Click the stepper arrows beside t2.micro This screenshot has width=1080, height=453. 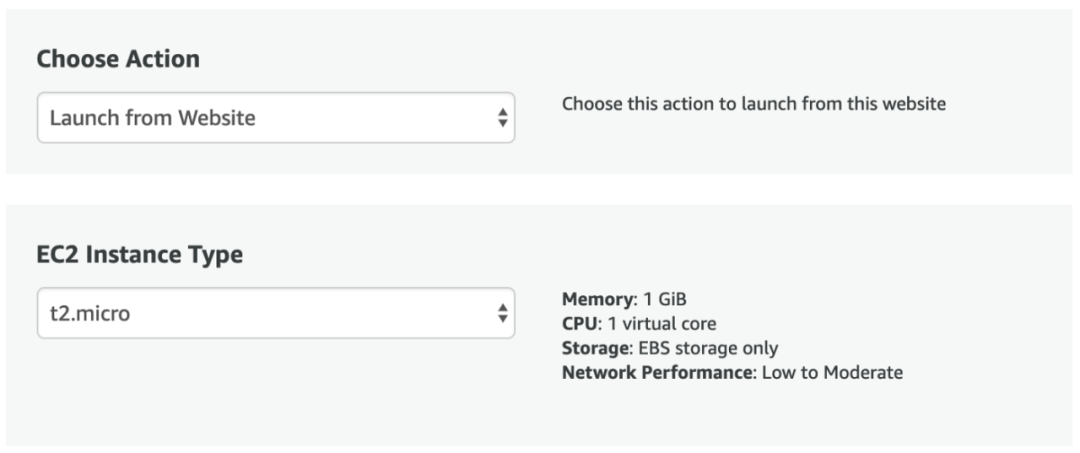point(502,314)
